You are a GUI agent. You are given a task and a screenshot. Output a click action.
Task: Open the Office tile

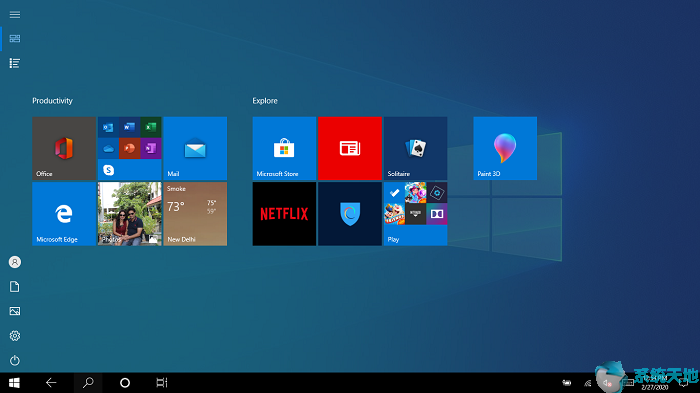[x=64, y=148]
